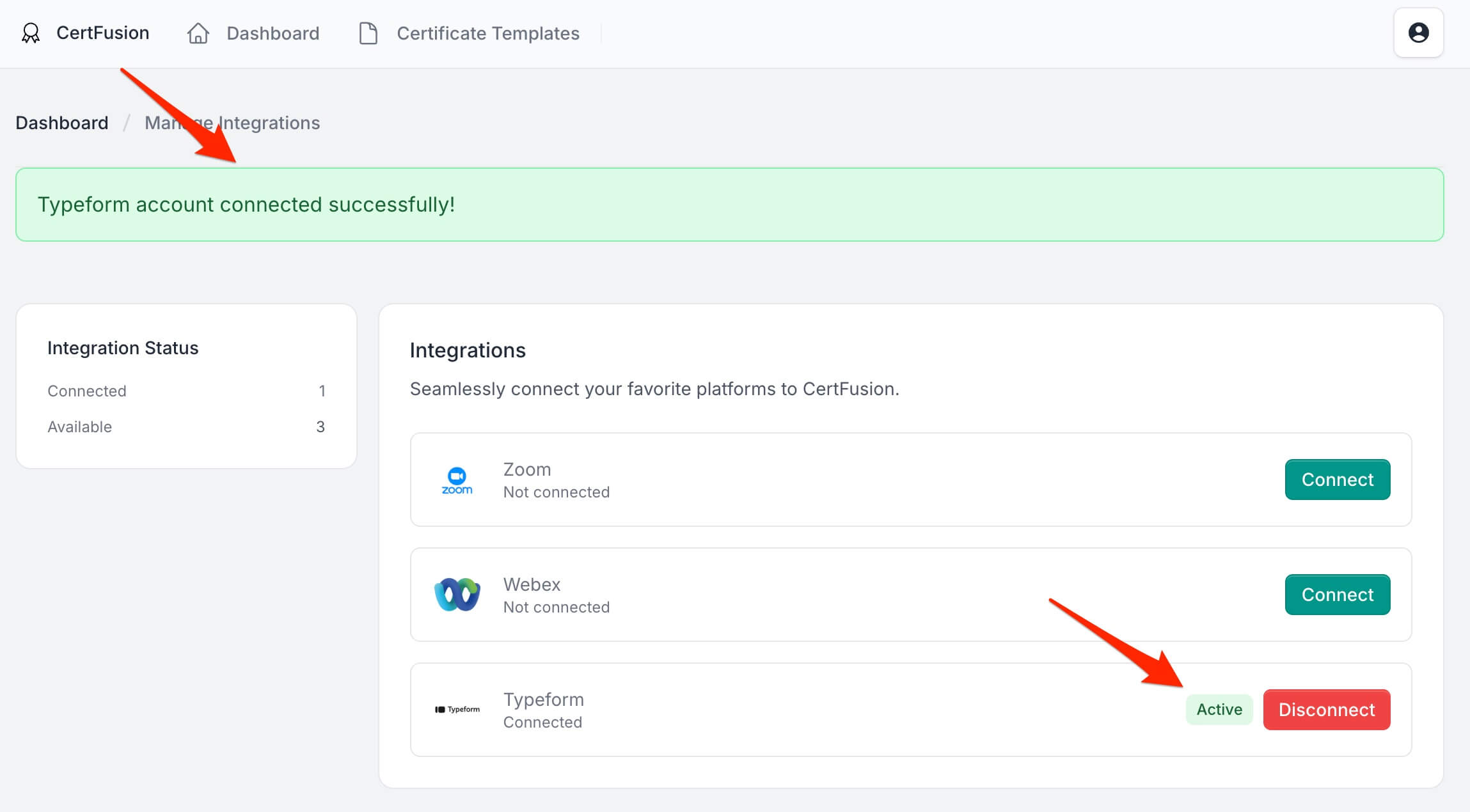Connect the Webex integration

[x=1337, y=595]
